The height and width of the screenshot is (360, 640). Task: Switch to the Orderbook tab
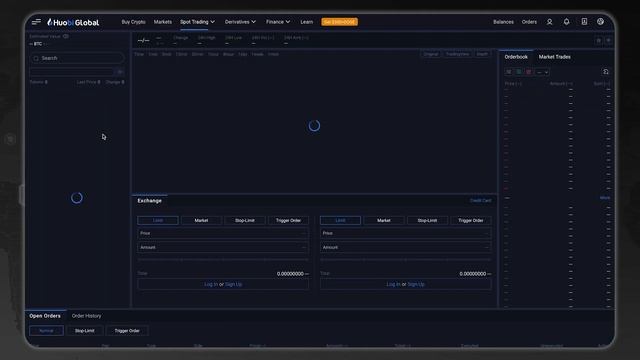tap(516, 57)
